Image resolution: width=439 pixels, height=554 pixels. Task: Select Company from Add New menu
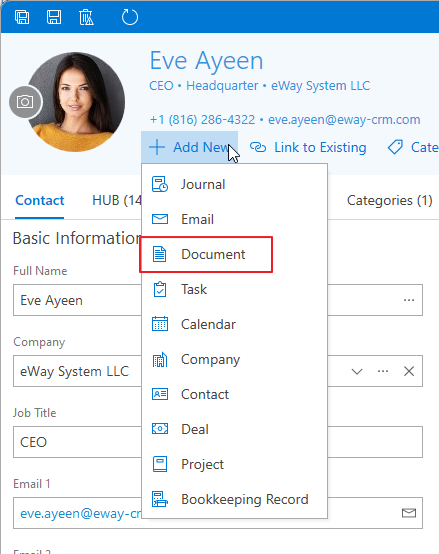(x=234, y=359)
